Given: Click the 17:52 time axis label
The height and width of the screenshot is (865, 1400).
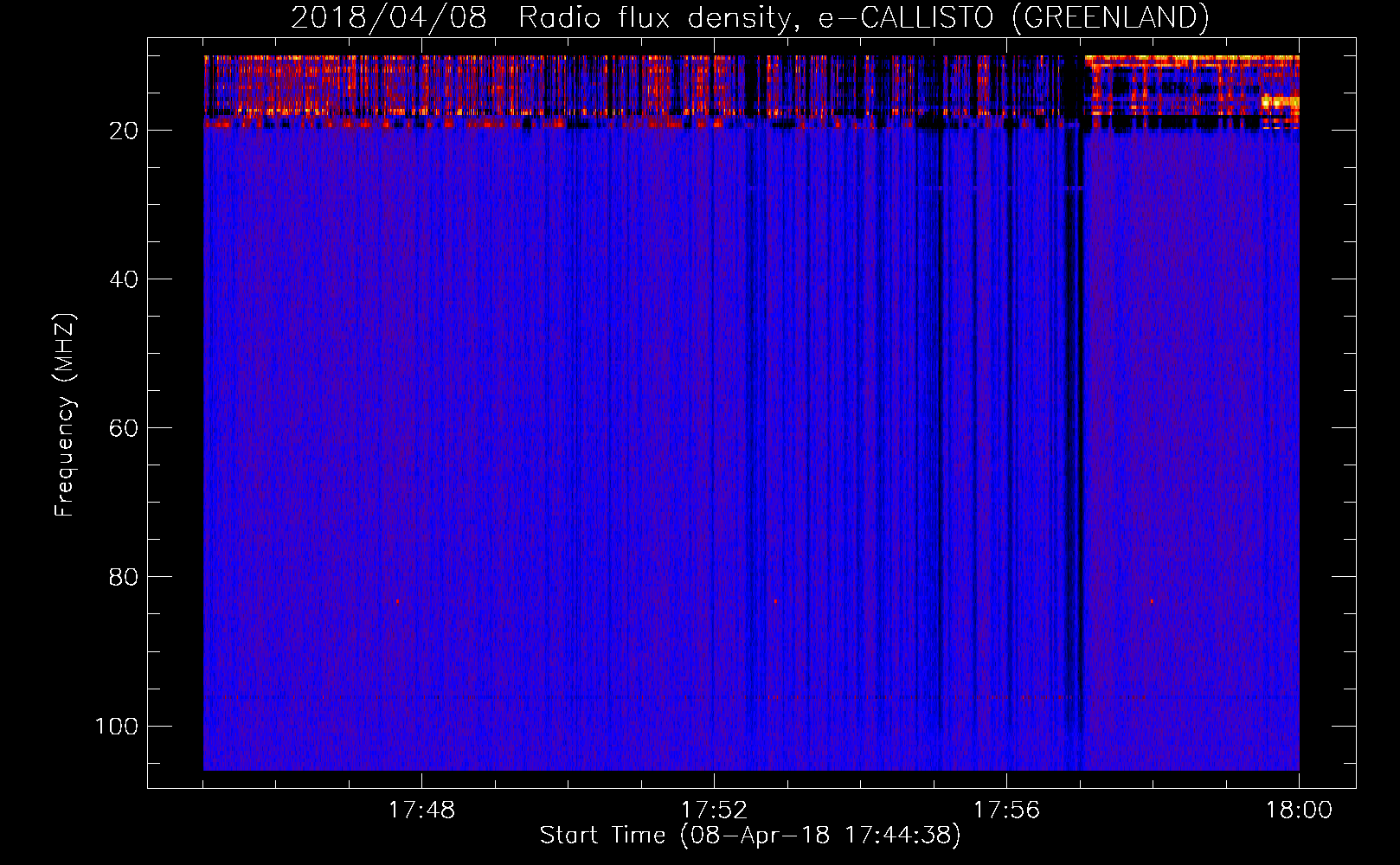Looking at the screenshot, I should point(714,811).
